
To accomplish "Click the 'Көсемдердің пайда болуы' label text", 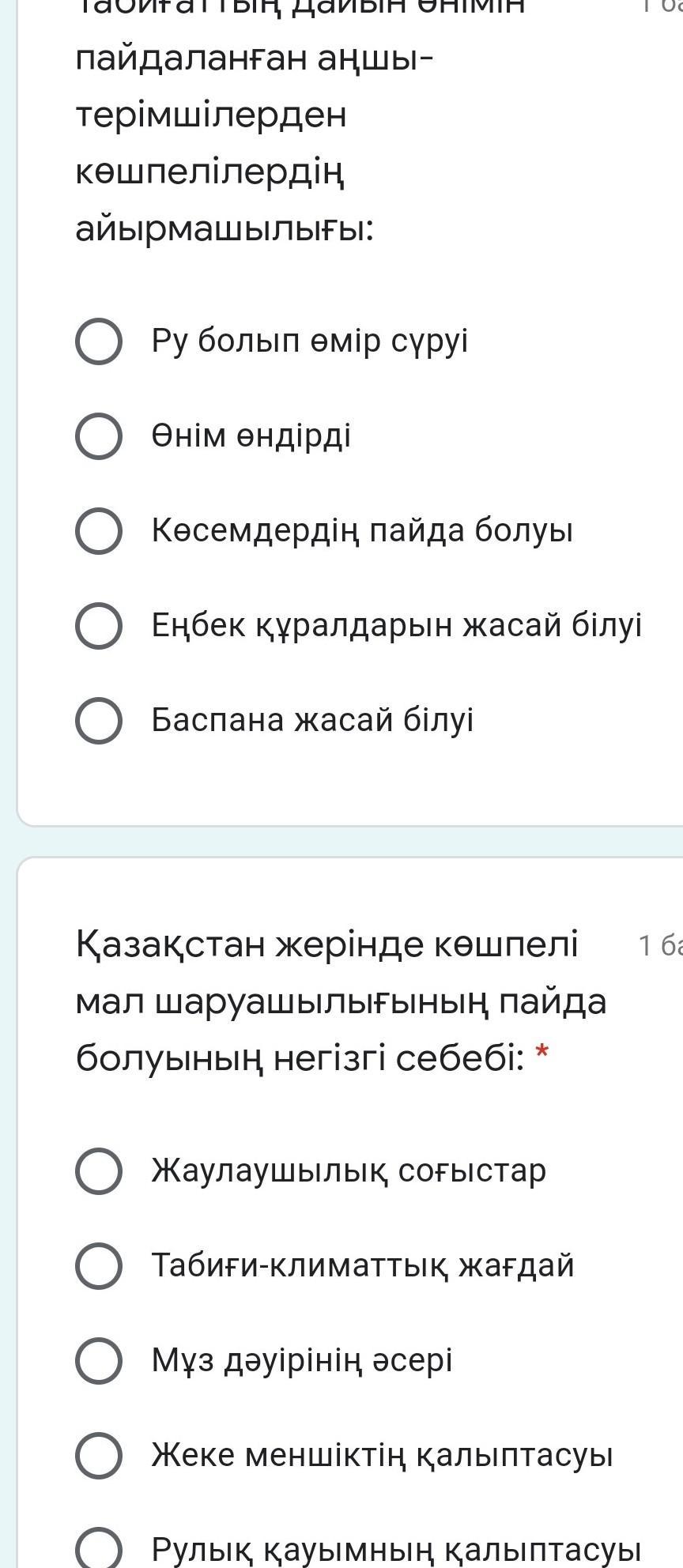I will point(362,530).
